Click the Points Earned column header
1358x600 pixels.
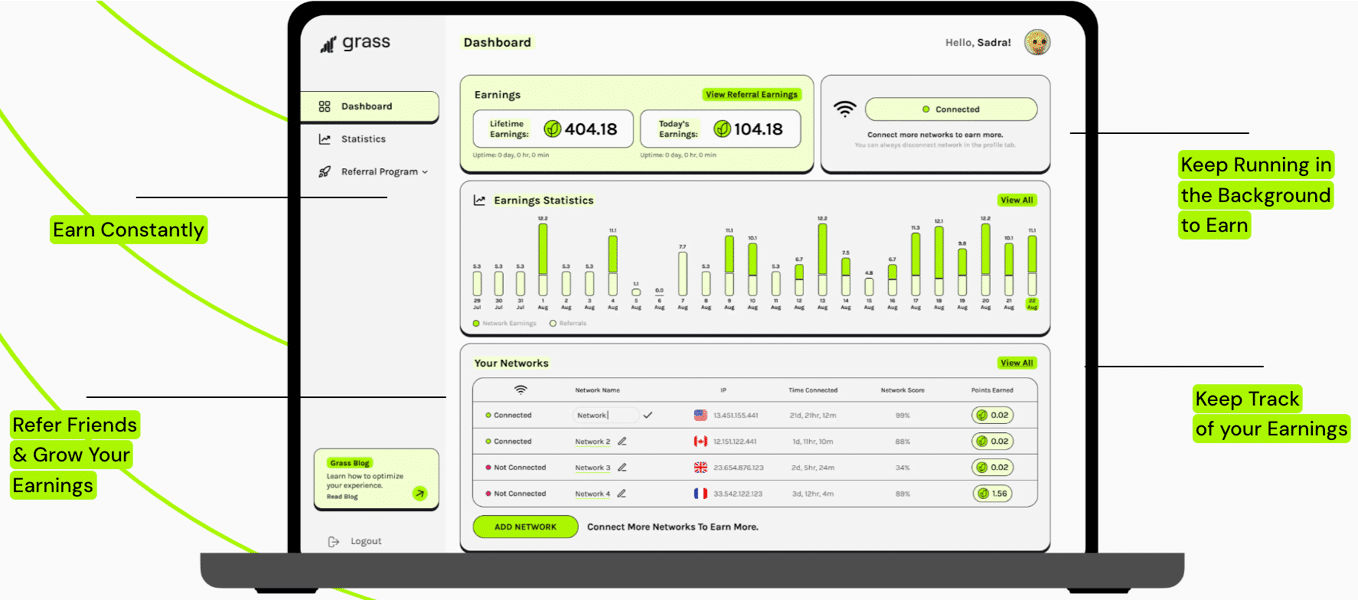[x=992, y=390]
